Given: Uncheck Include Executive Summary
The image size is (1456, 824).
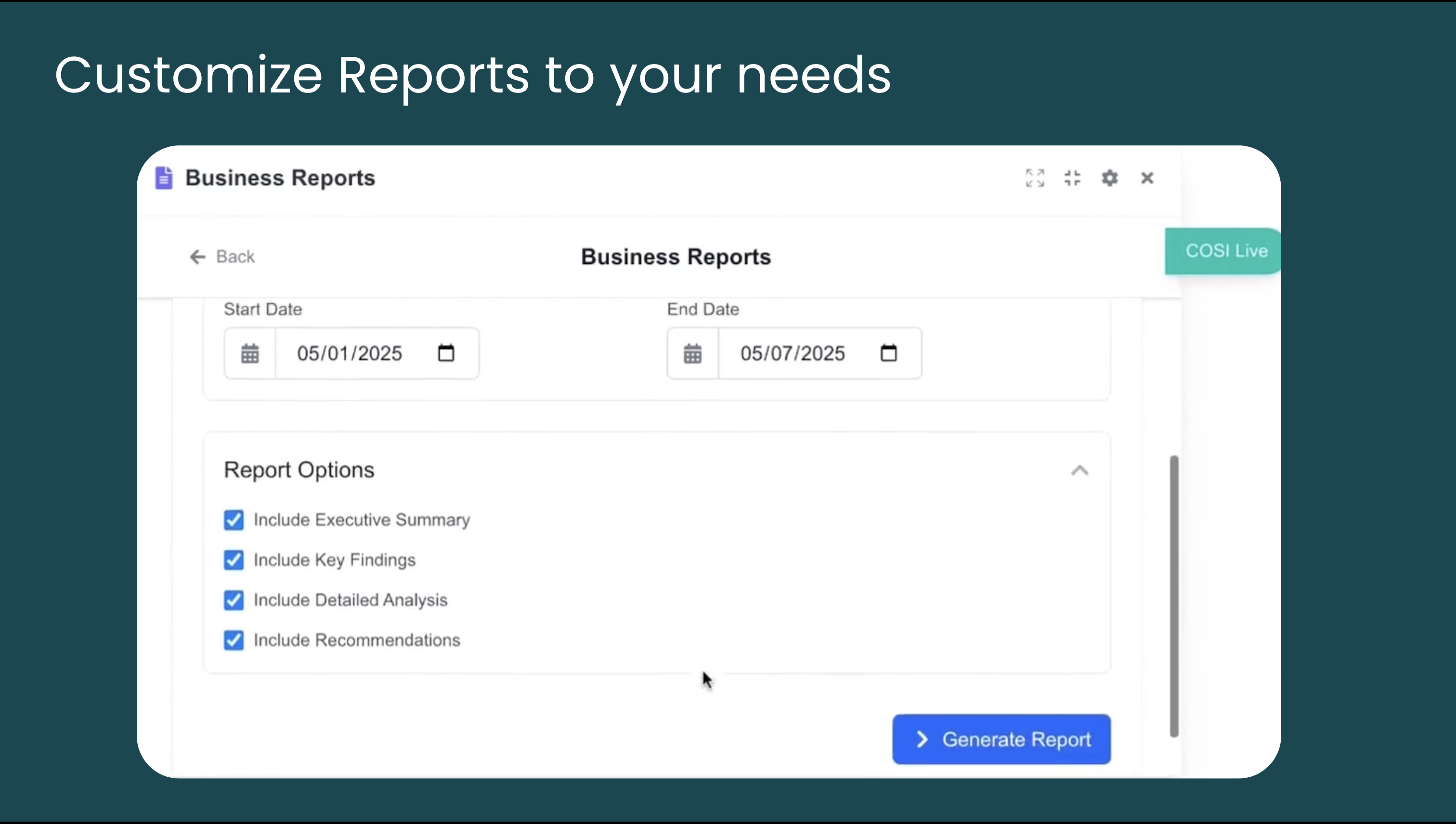Looking at the screenshot, I should click(234, 520).
